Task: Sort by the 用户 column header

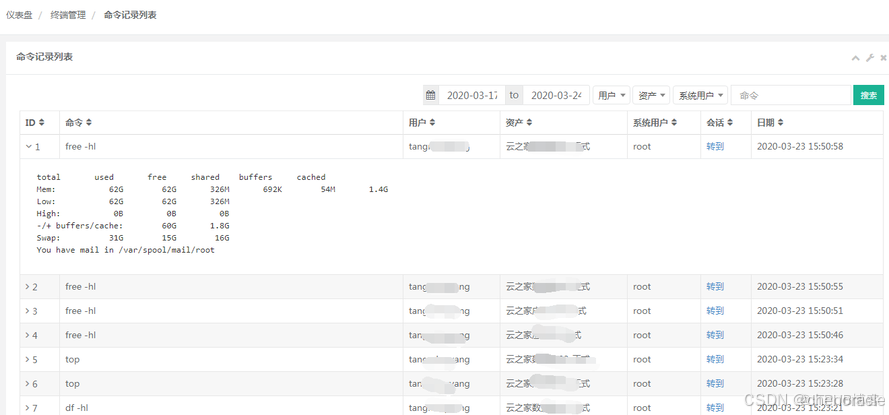Action: (x=422, y=122)
